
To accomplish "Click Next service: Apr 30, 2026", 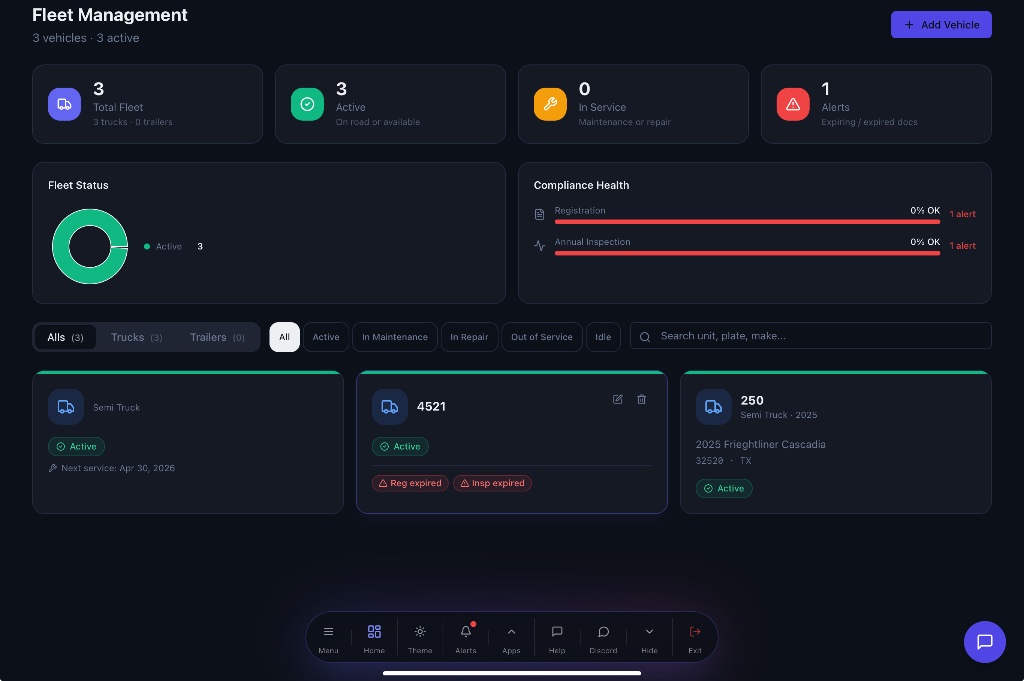I will pos(112,468).
